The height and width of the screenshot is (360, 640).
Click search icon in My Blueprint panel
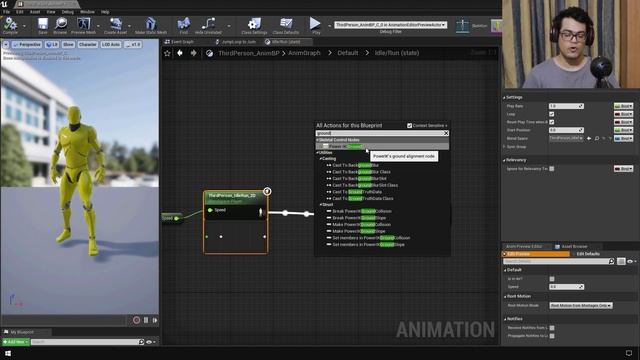(x=141, y=342)
